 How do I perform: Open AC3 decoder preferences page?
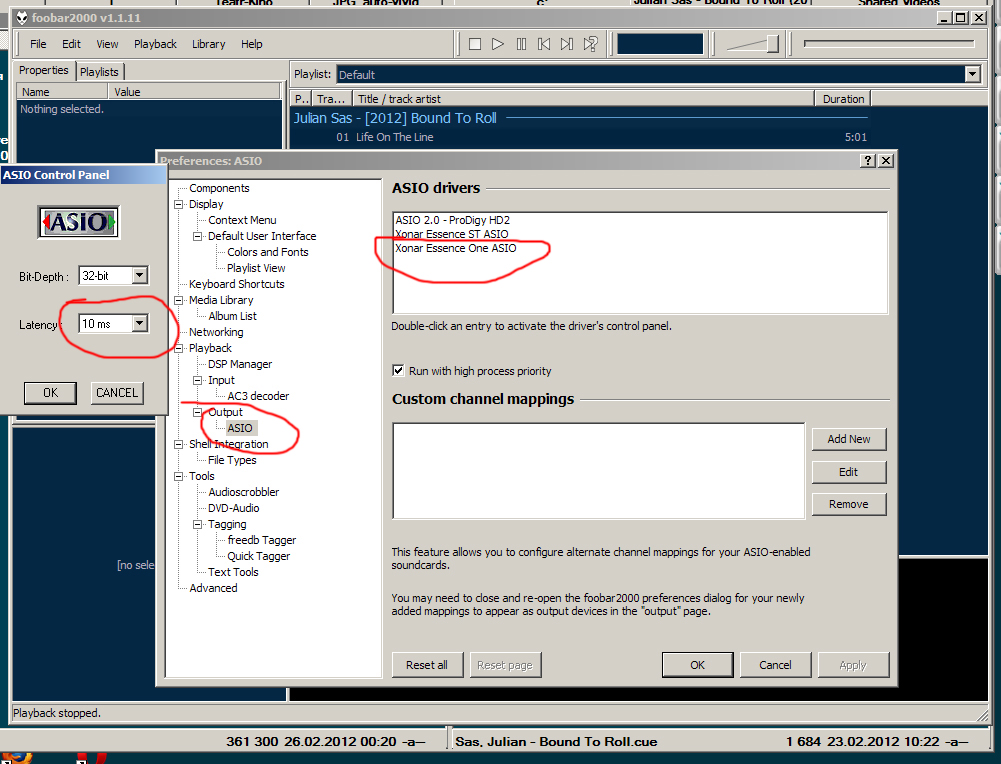coord(258,396)
